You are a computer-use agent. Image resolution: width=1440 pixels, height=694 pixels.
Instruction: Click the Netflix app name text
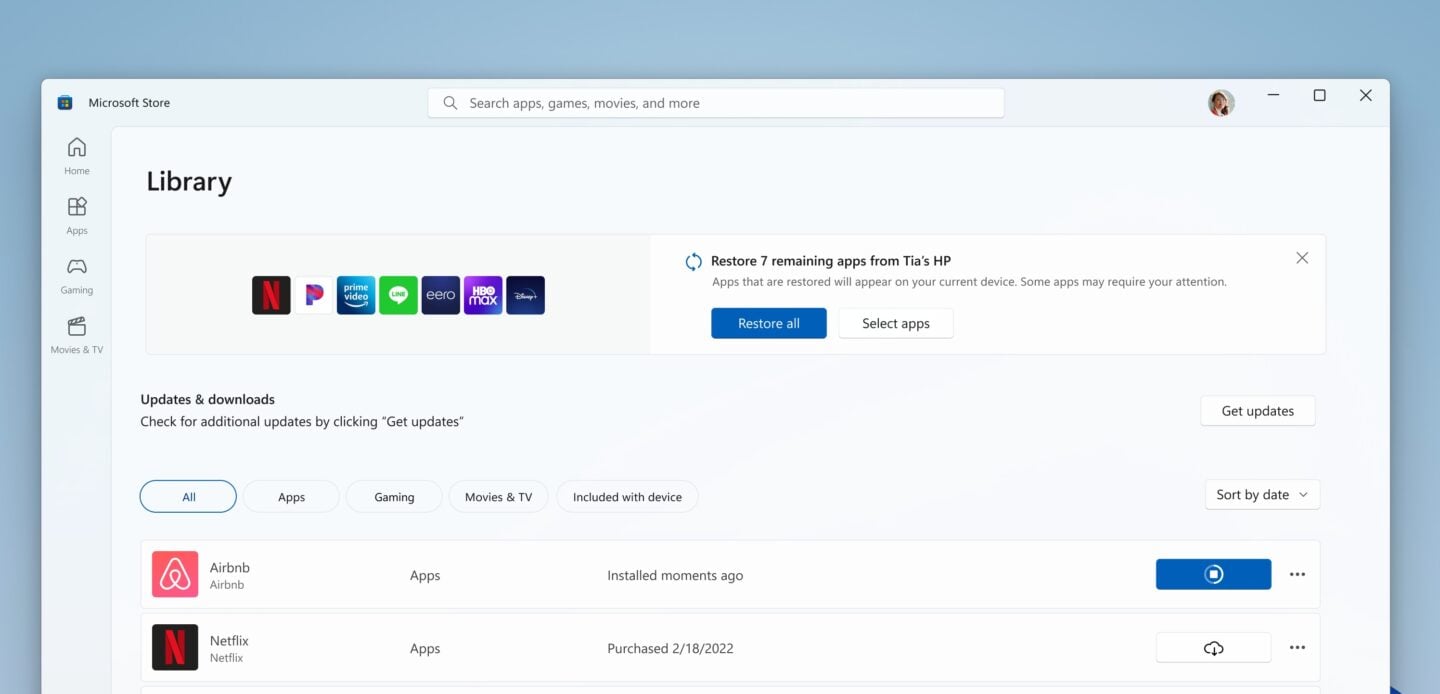[x=229, y=640]
